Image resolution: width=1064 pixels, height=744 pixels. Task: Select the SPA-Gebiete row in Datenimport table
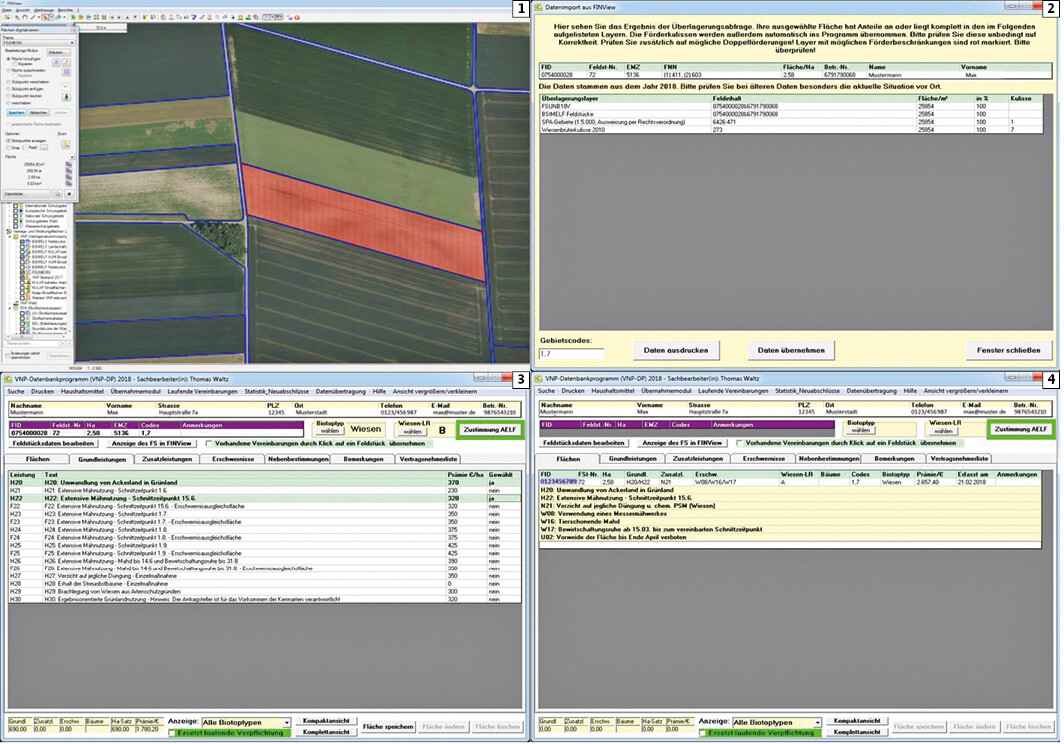pos(791,122)
